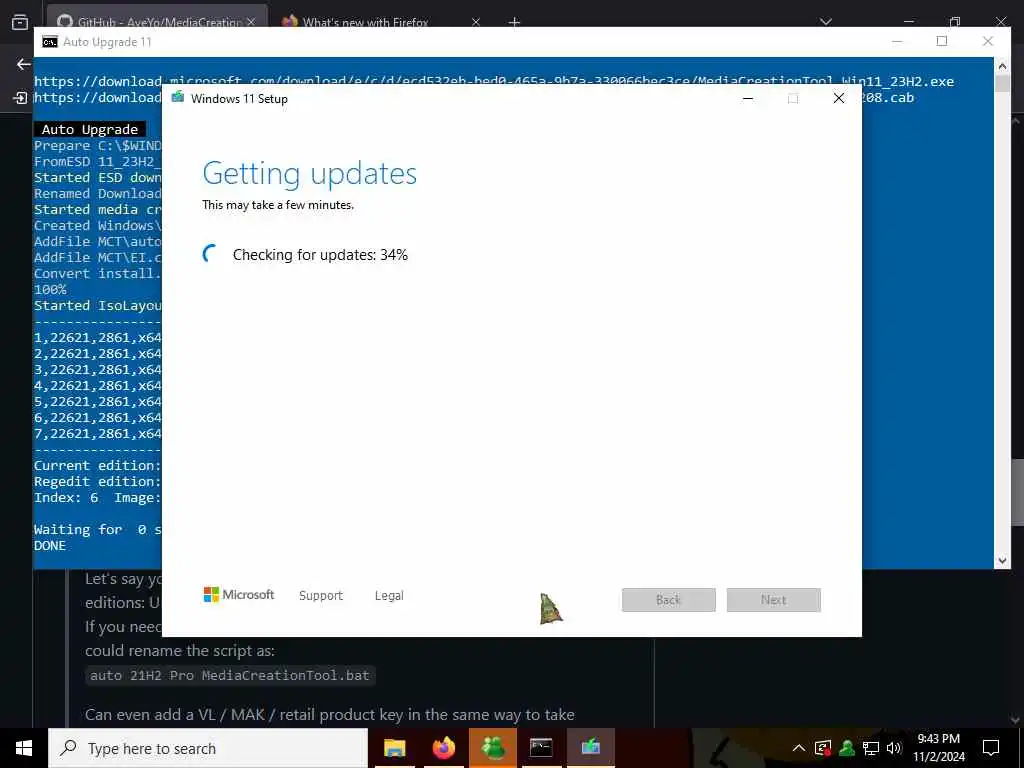This screenshot has height=768, width=1024.
Task: Switch to Windows 11 Setup taskbar icon
Action: tap(590, 748)
